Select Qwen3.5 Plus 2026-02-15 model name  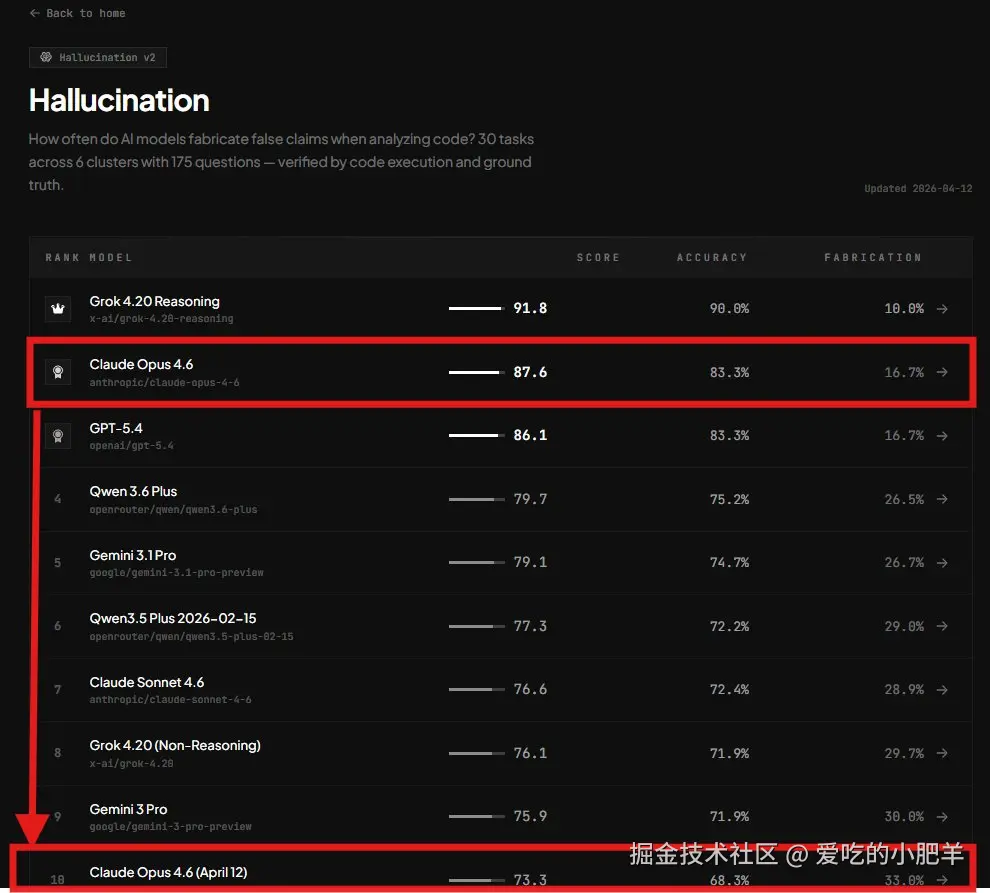(x=173, y=618)
